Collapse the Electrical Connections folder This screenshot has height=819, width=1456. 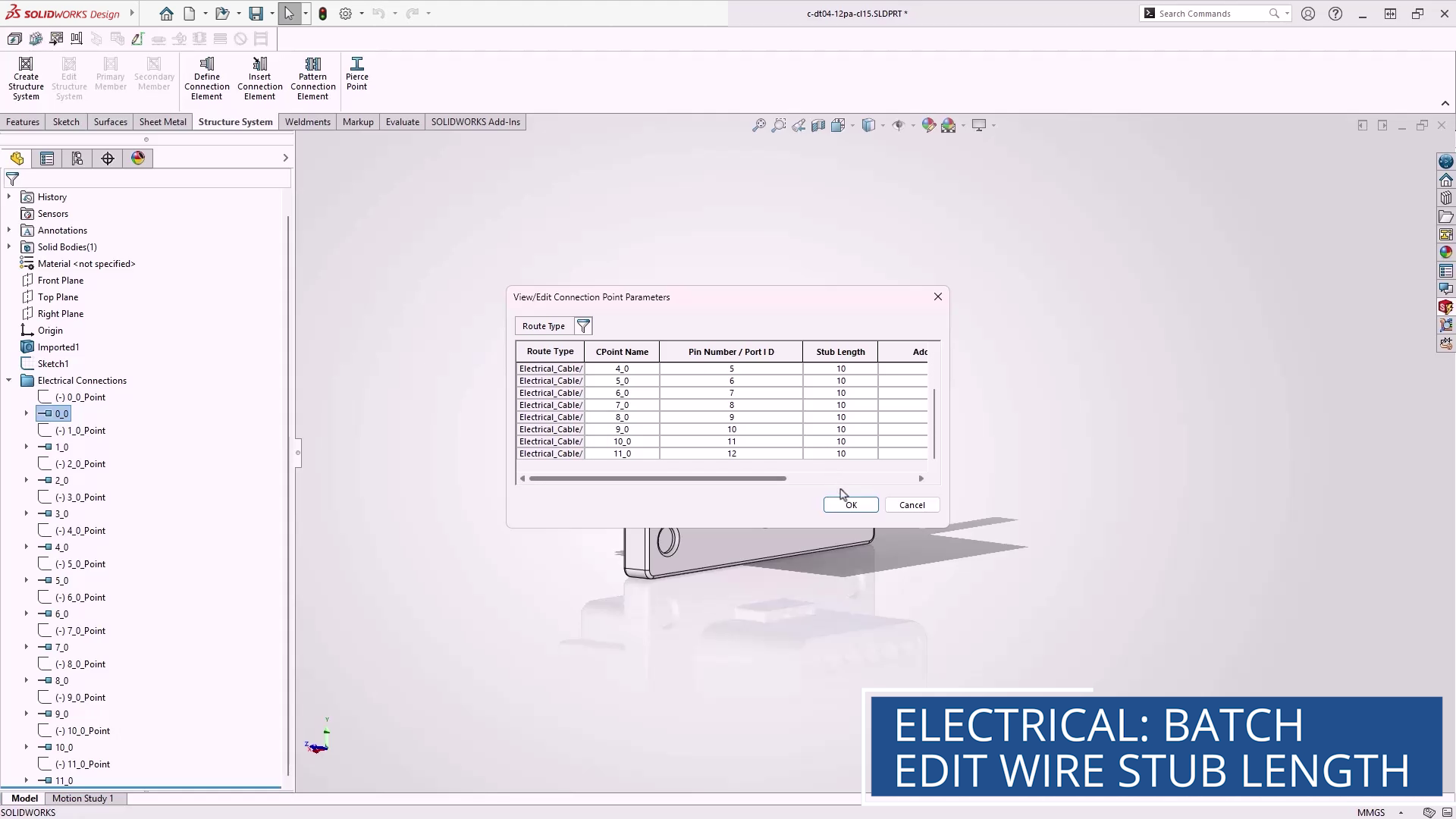(x=9, y=381)
